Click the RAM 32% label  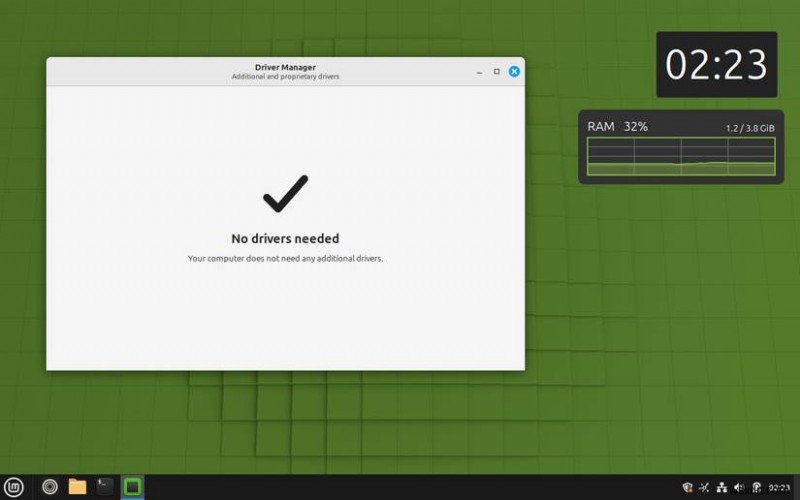(x=617, y=127)
